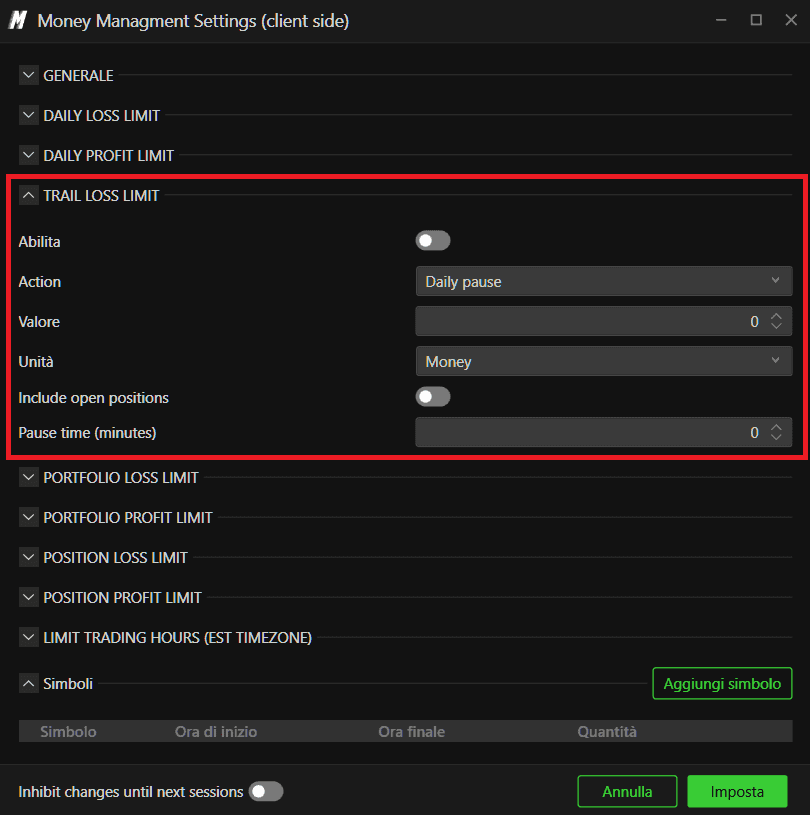Collapse the TRAIL LOSS LIMIT section
The height and width of the screenshot is (815, 810).
[x=29, y=195]
